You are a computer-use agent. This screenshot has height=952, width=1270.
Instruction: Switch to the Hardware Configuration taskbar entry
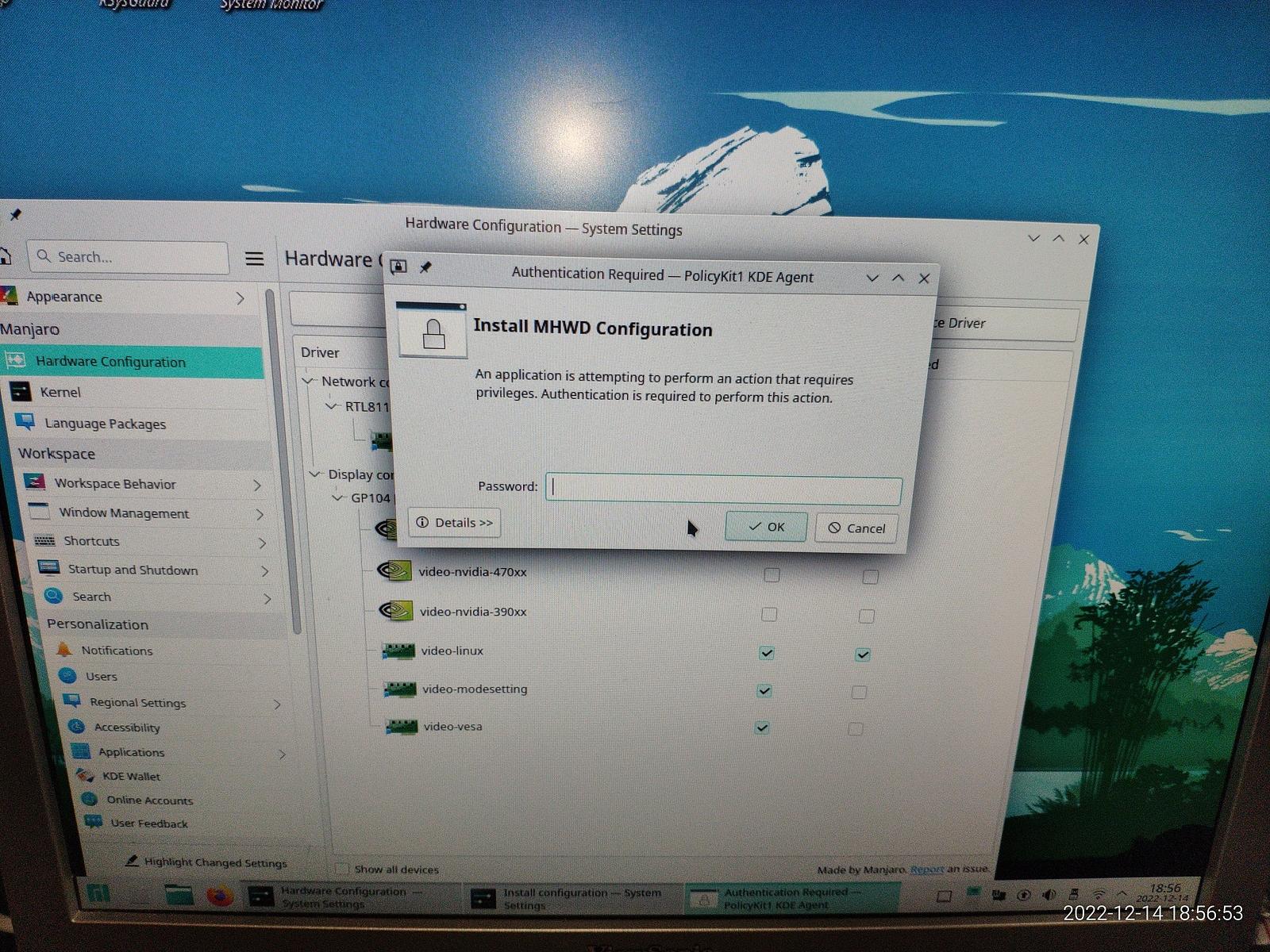point(351,897)
